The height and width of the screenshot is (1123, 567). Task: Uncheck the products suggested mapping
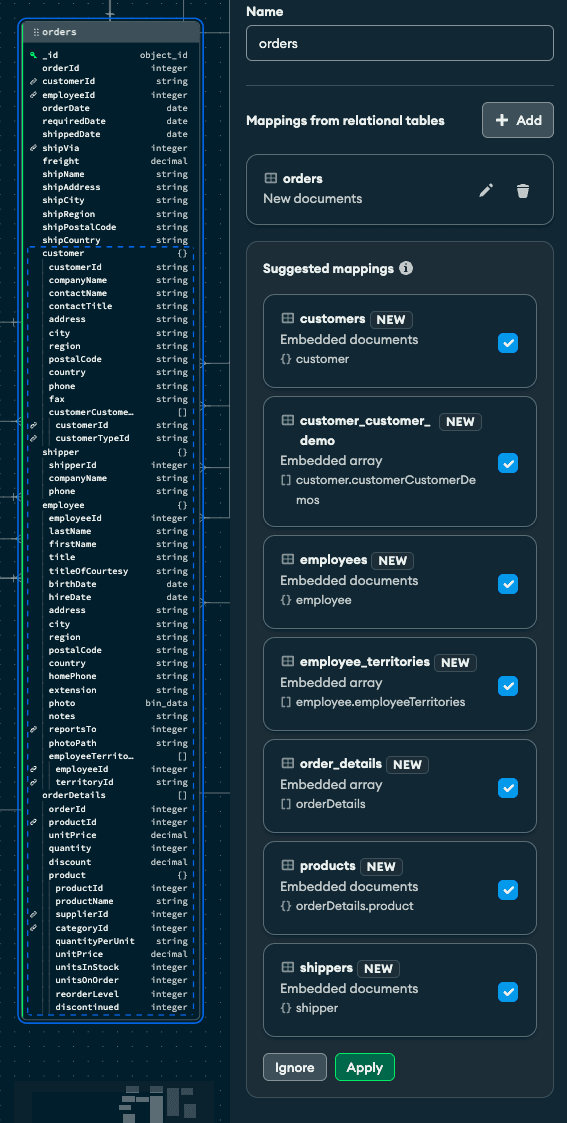508,890
